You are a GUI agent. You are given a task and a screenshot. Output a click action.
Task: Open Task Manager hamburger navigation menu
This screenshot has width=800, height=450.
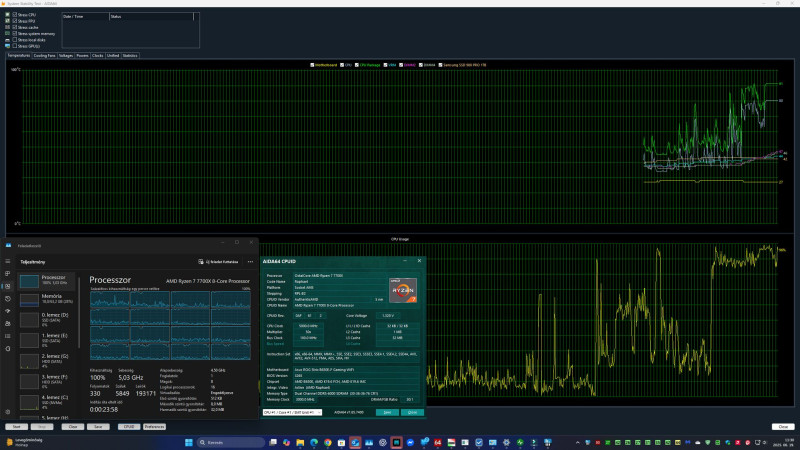click(x=8, y=261)
